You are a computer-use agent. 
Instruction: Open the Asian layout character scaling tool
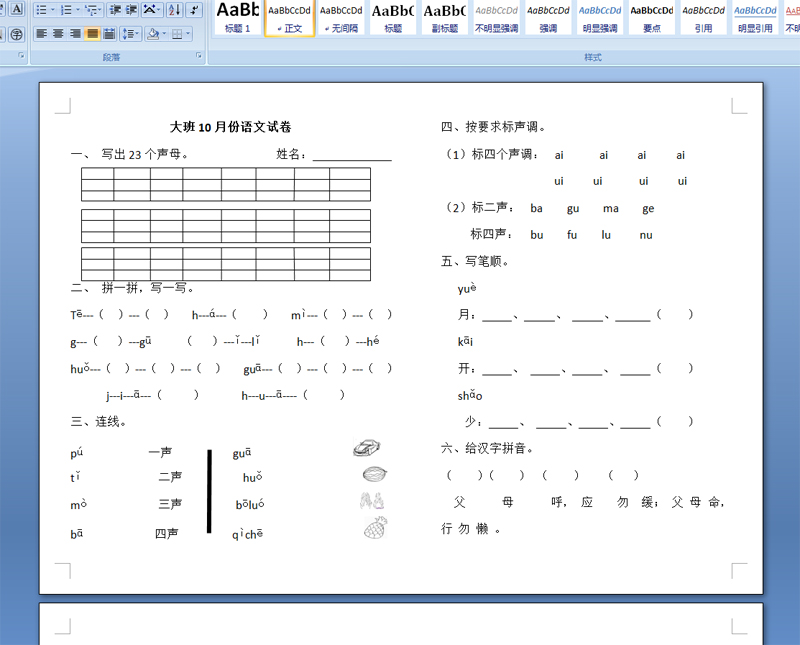click(x=149, y=10)
